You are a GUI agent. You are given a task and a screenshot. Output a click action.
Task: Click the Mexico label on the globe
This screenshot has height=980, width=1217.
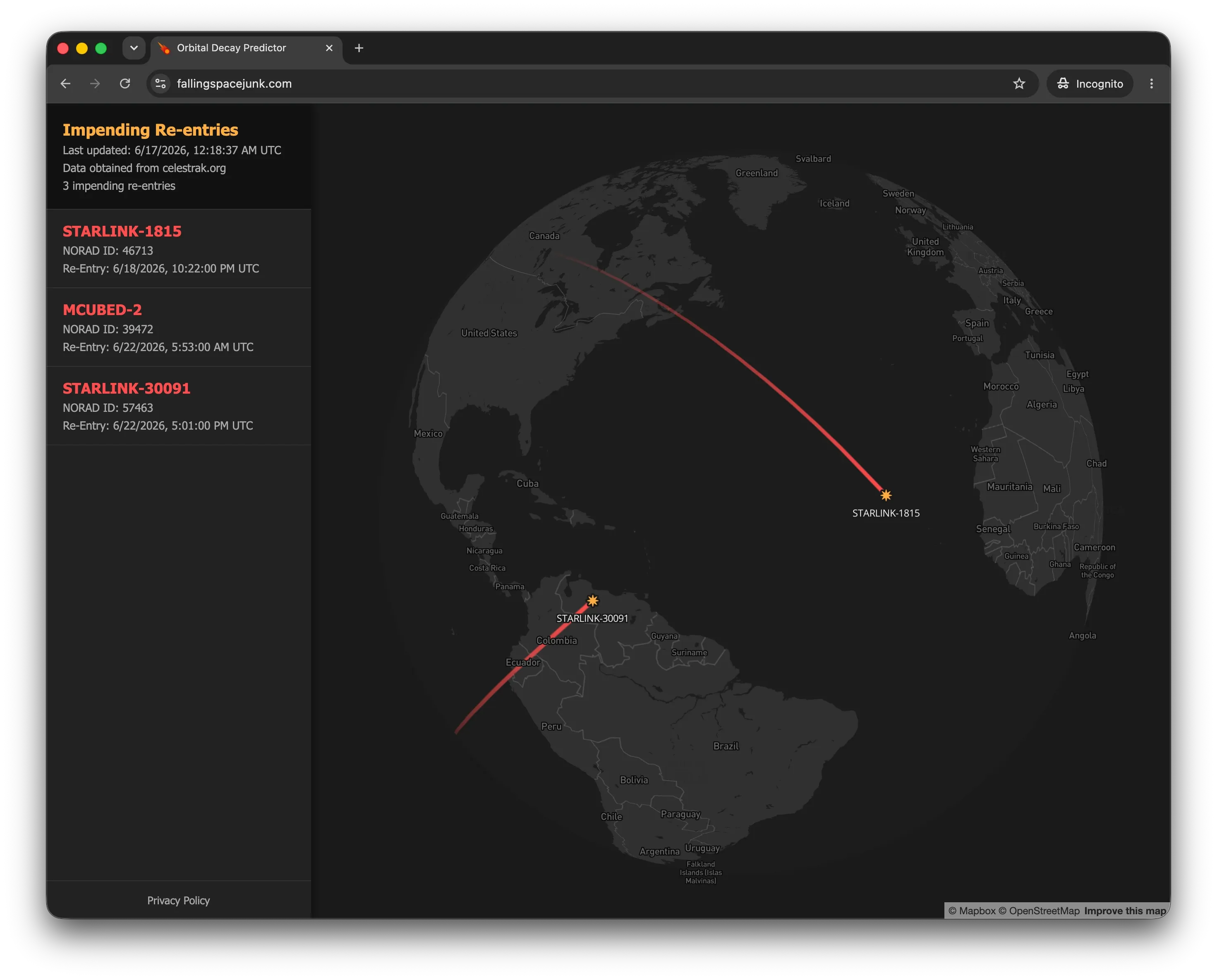coord(428,433)
